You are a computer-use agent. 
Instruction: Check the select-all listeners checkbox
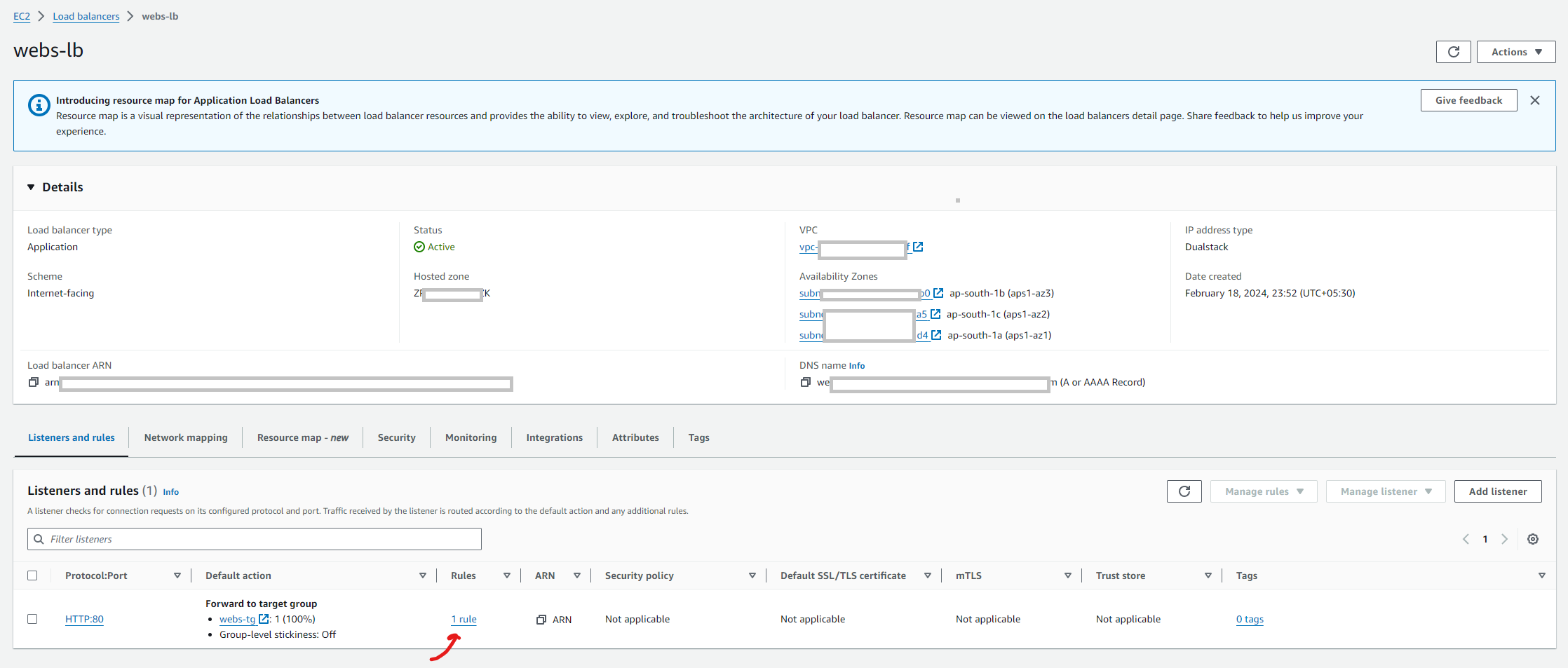(32, 575)
